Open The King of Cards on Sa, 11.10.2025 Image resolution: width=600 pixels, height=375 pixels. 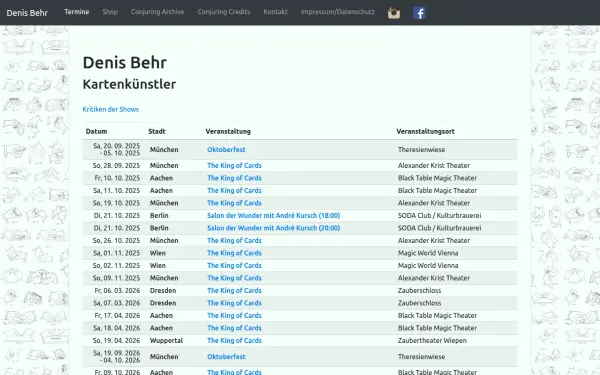pos(234,191)
